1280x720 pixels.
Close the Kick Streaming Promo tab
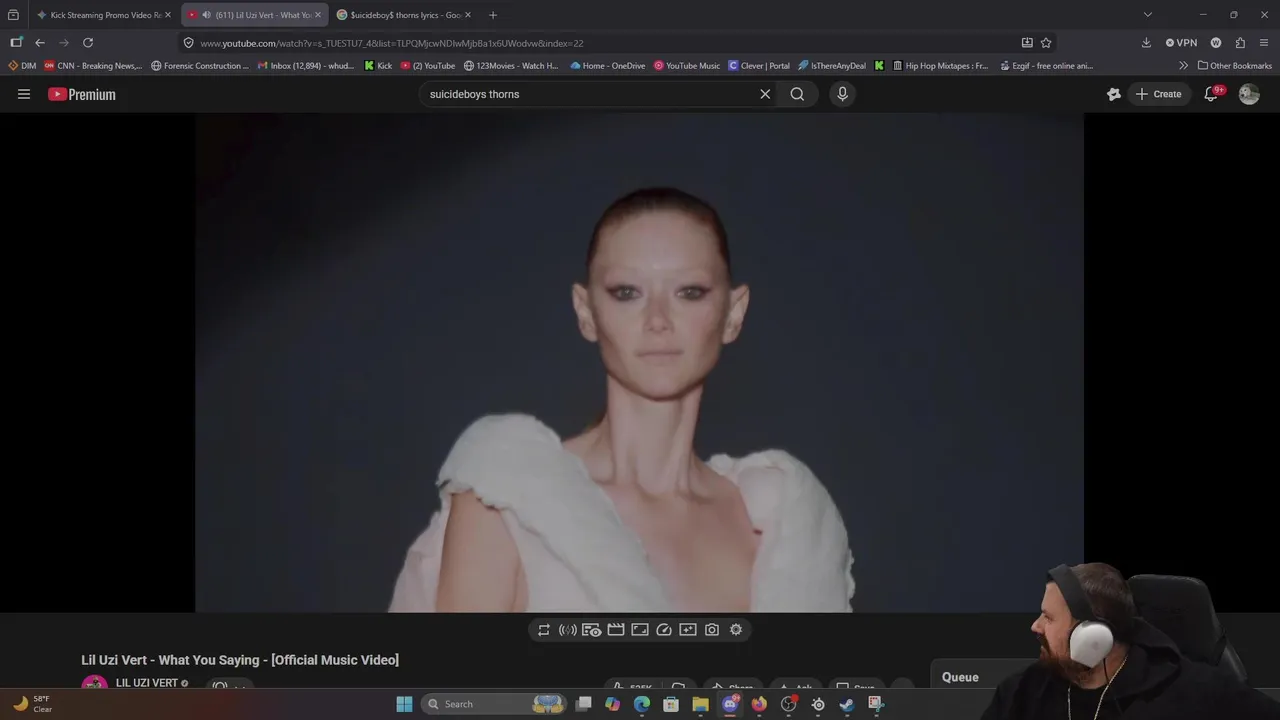coord(168,15)
